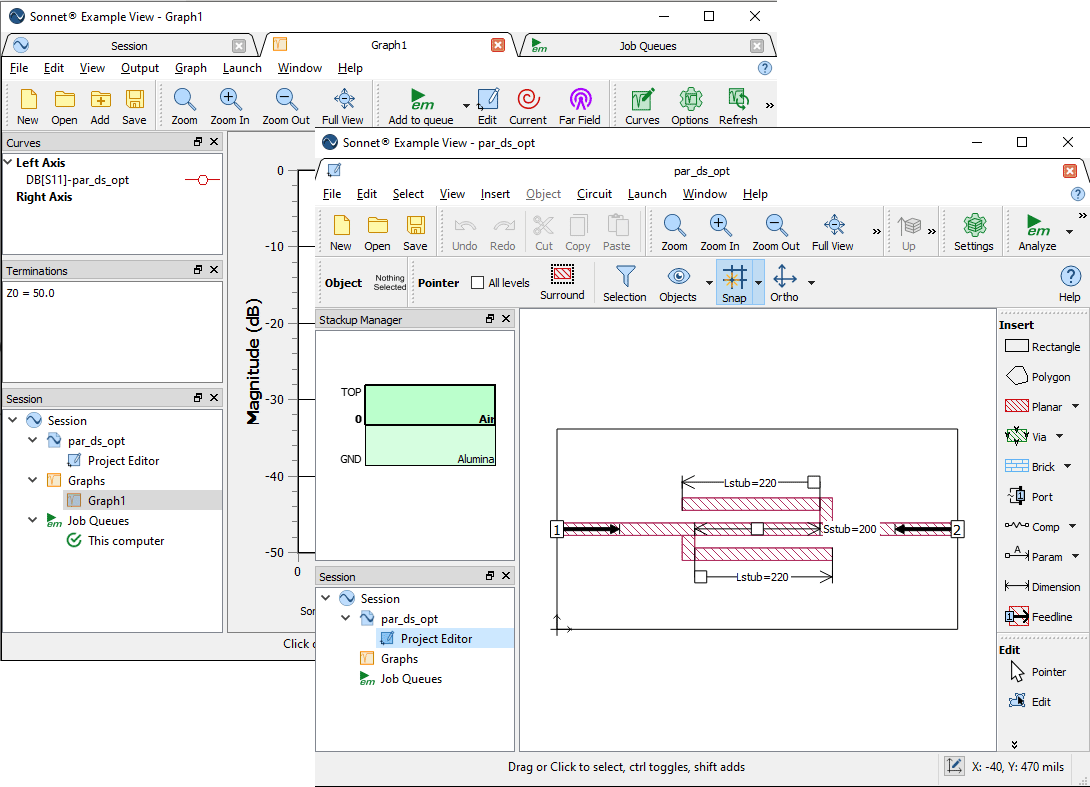This screenshot has height=787, width=1090.
Task: Open the Snap dropdown arrow
Action: (x=758, y=283)
